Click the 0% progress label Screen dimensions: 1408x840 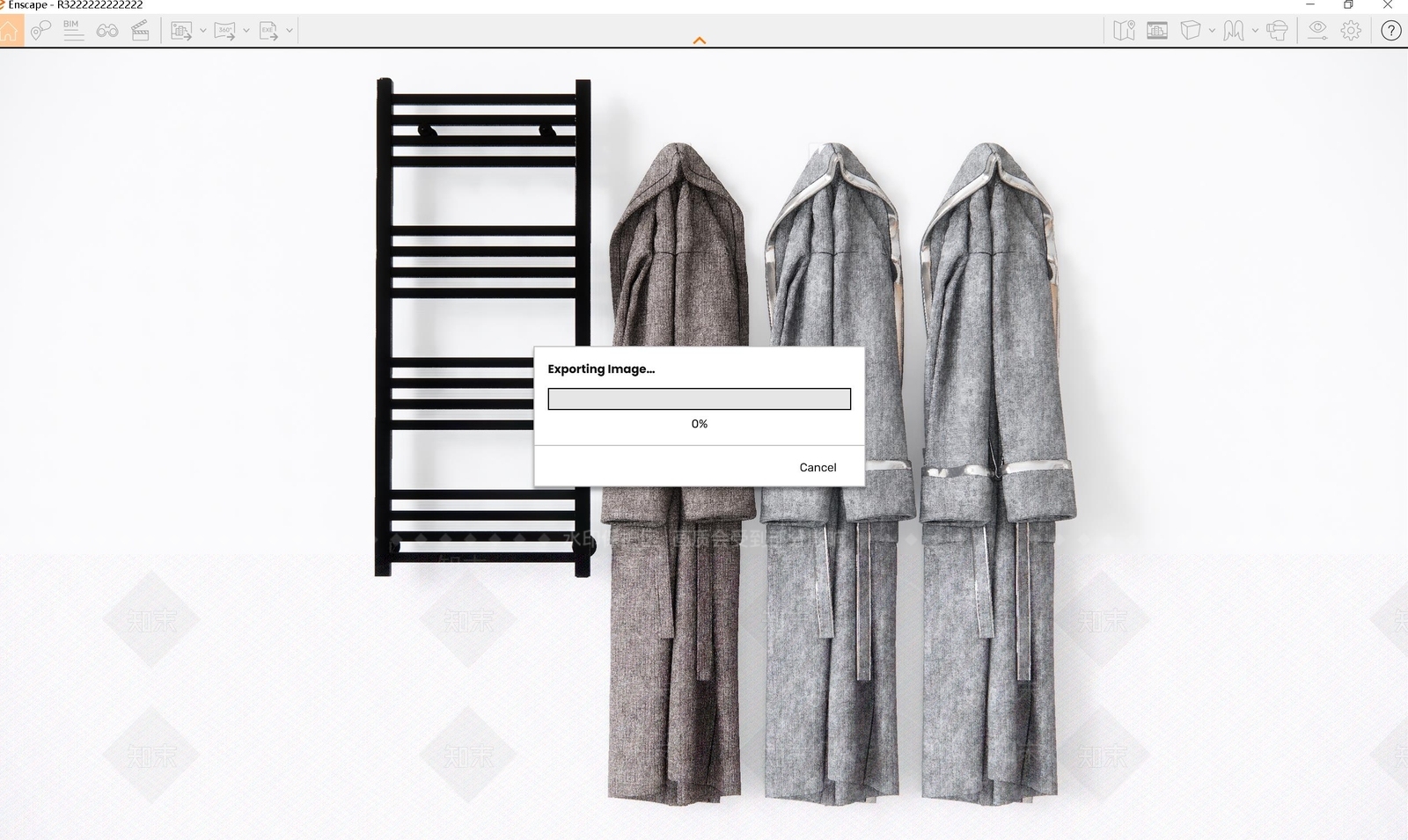(x=700, y=424)
